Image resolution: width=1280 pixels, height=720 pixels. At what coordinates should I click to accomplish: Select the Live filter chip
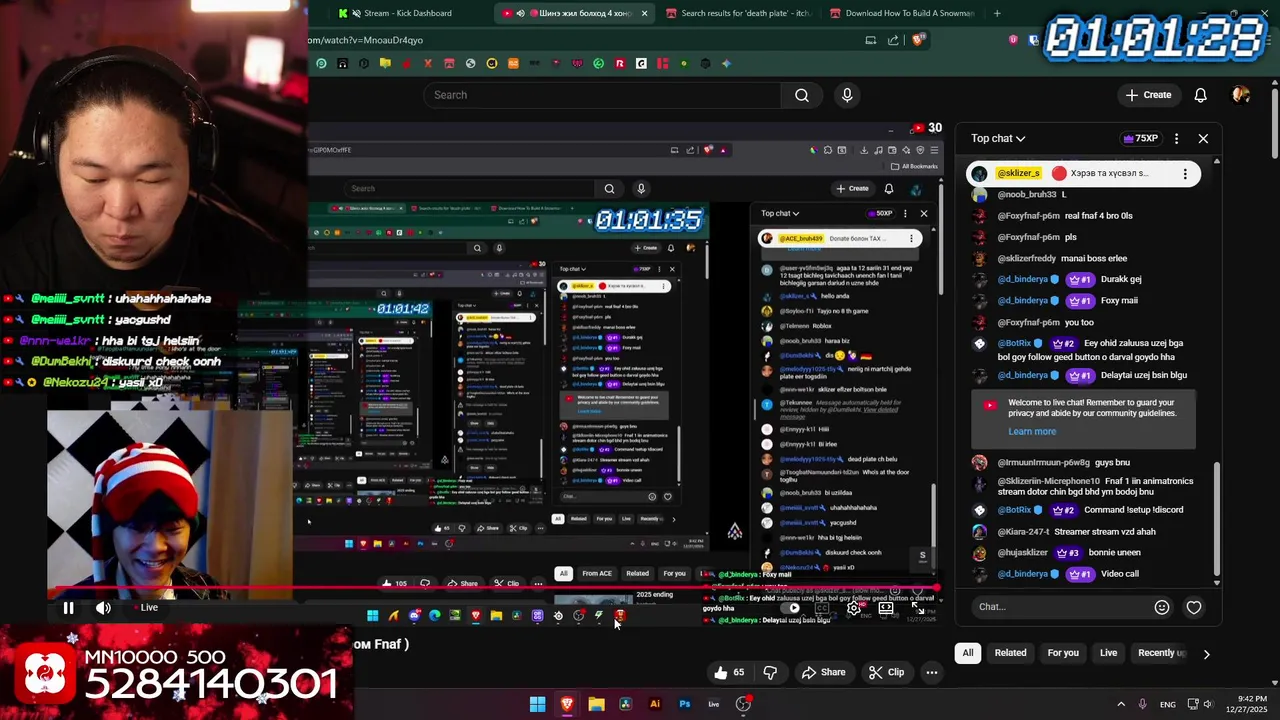coord(1109,653)
